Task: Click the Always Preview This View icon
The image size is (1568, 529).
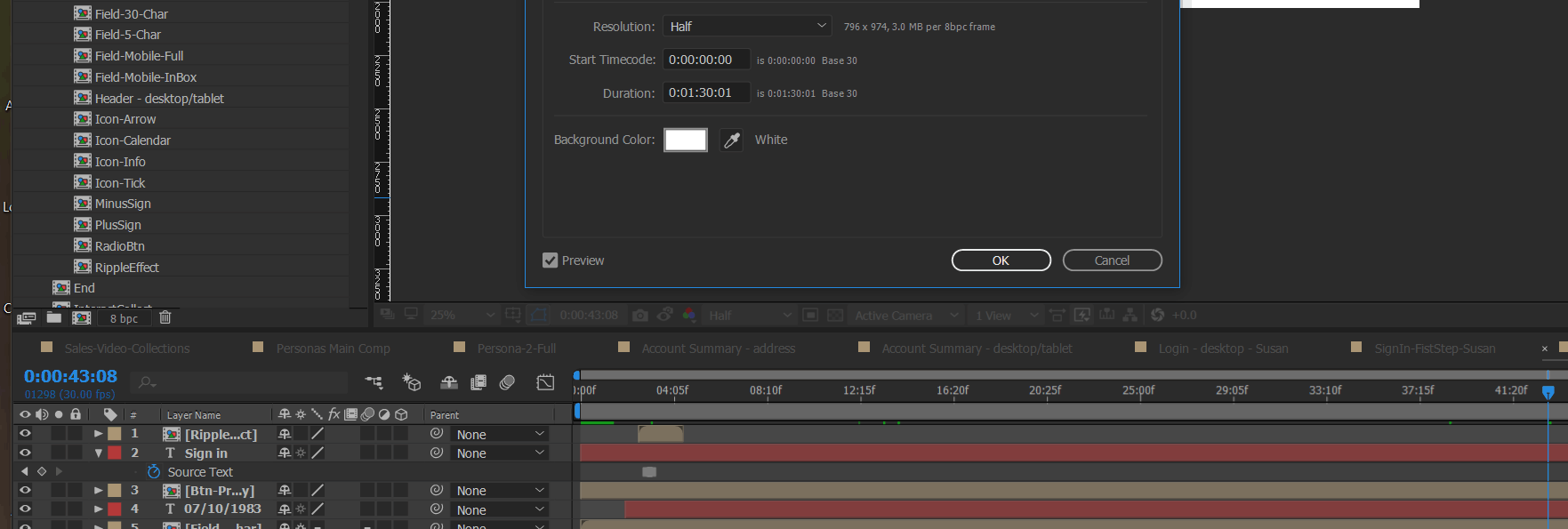Action: tap(387, 314)
